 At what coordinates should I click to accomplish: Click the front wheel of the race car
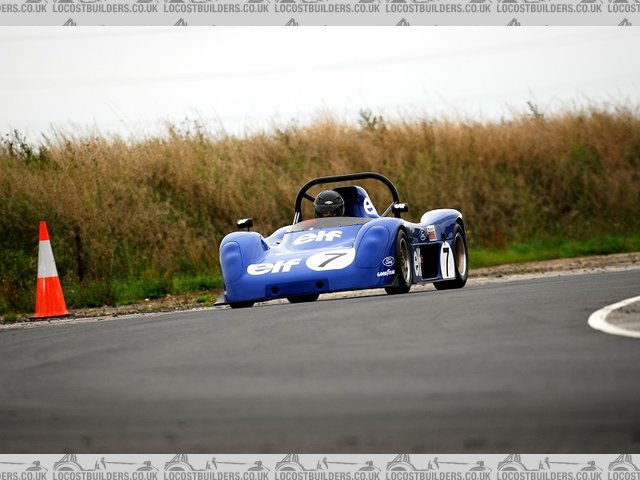point(401,263)
